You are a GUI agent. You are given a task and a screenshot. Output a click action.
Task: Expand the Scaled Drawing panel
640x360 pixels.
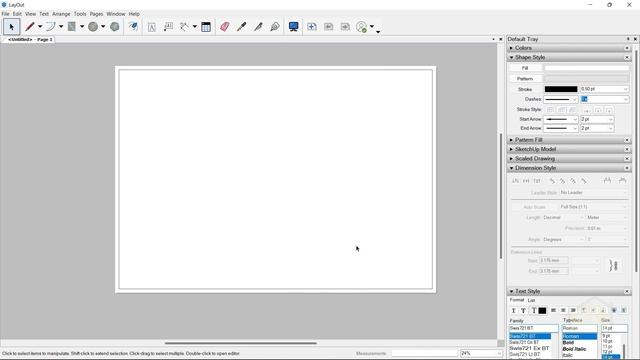pyautogui.click(x=511, y=159)
